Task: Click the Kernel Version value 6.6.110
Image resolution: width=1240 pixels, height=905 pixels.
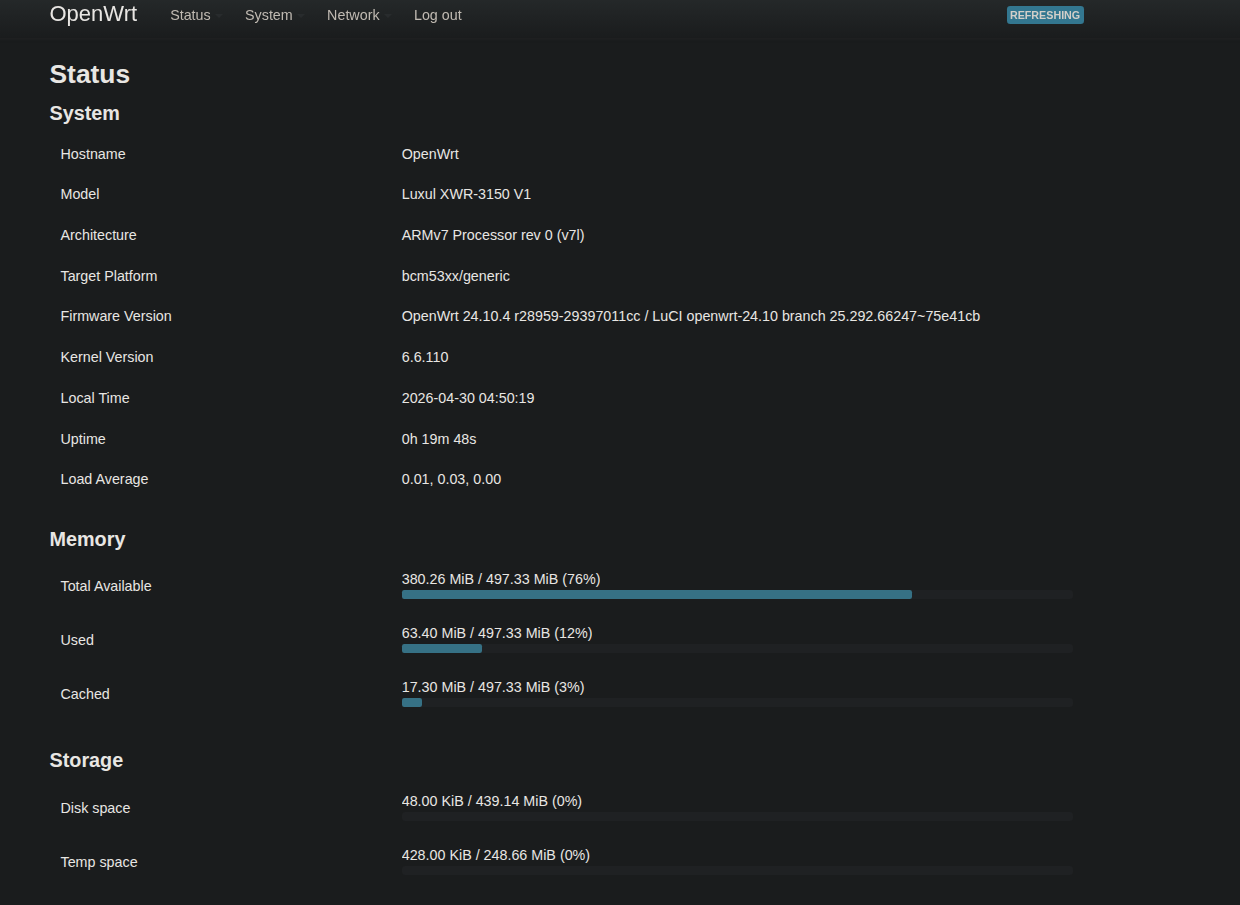Action: pos(425,357)
